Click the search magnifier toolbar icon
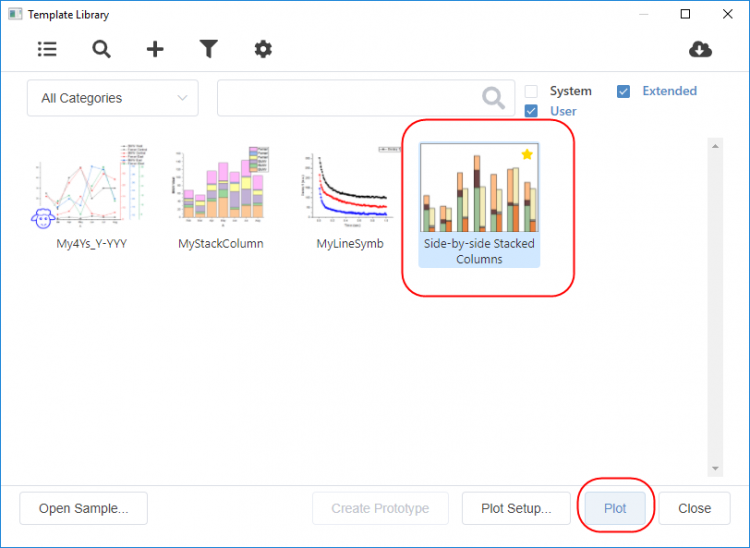The height and width of the screenshot is (548, 750). [x=101, y=49]
